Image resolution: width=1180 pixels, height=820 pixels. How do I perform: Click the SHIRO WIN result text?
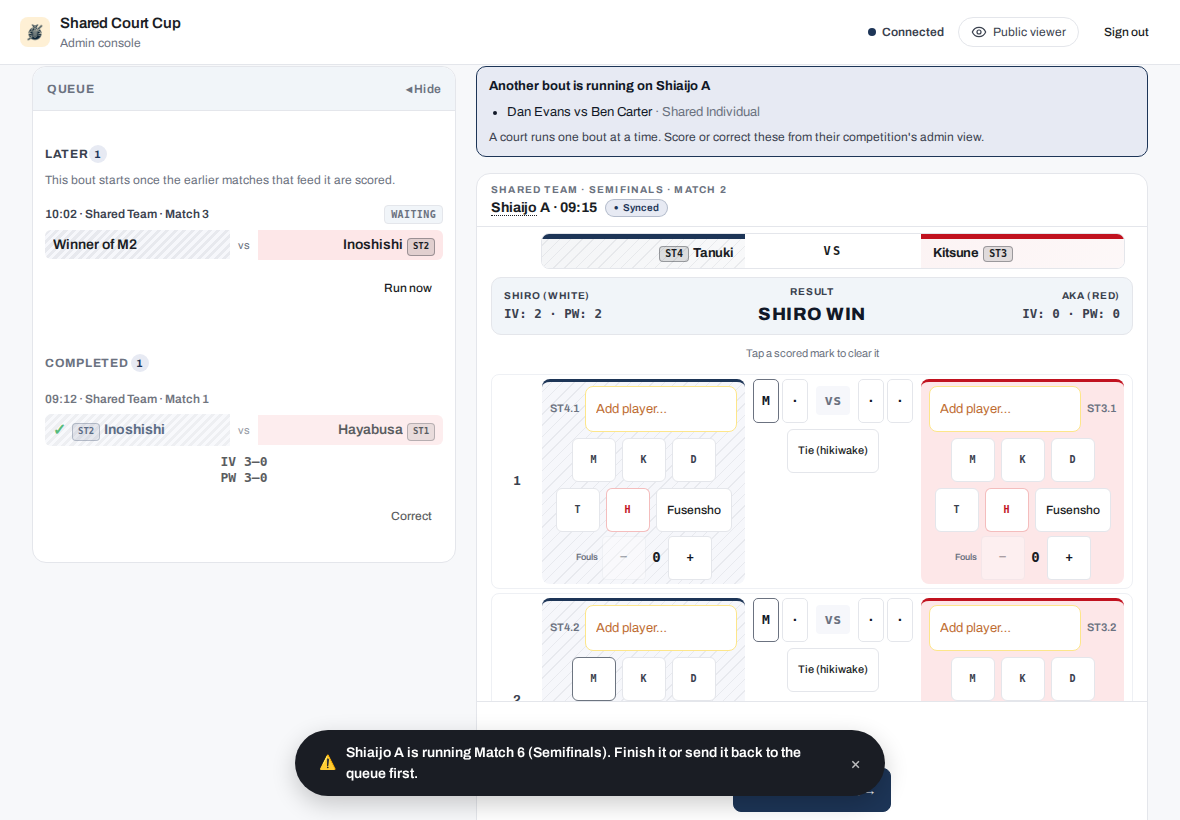coord(811,314)
